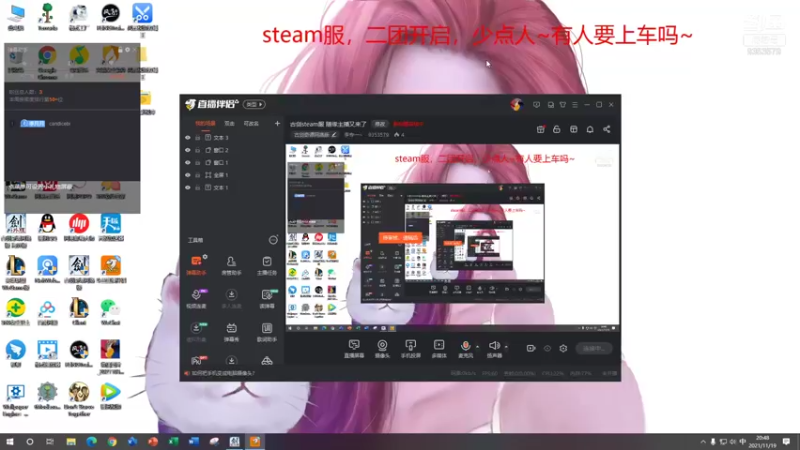Switch to the second scene tab
Viewport: 800px width, 450px height.
pos(230,123)
